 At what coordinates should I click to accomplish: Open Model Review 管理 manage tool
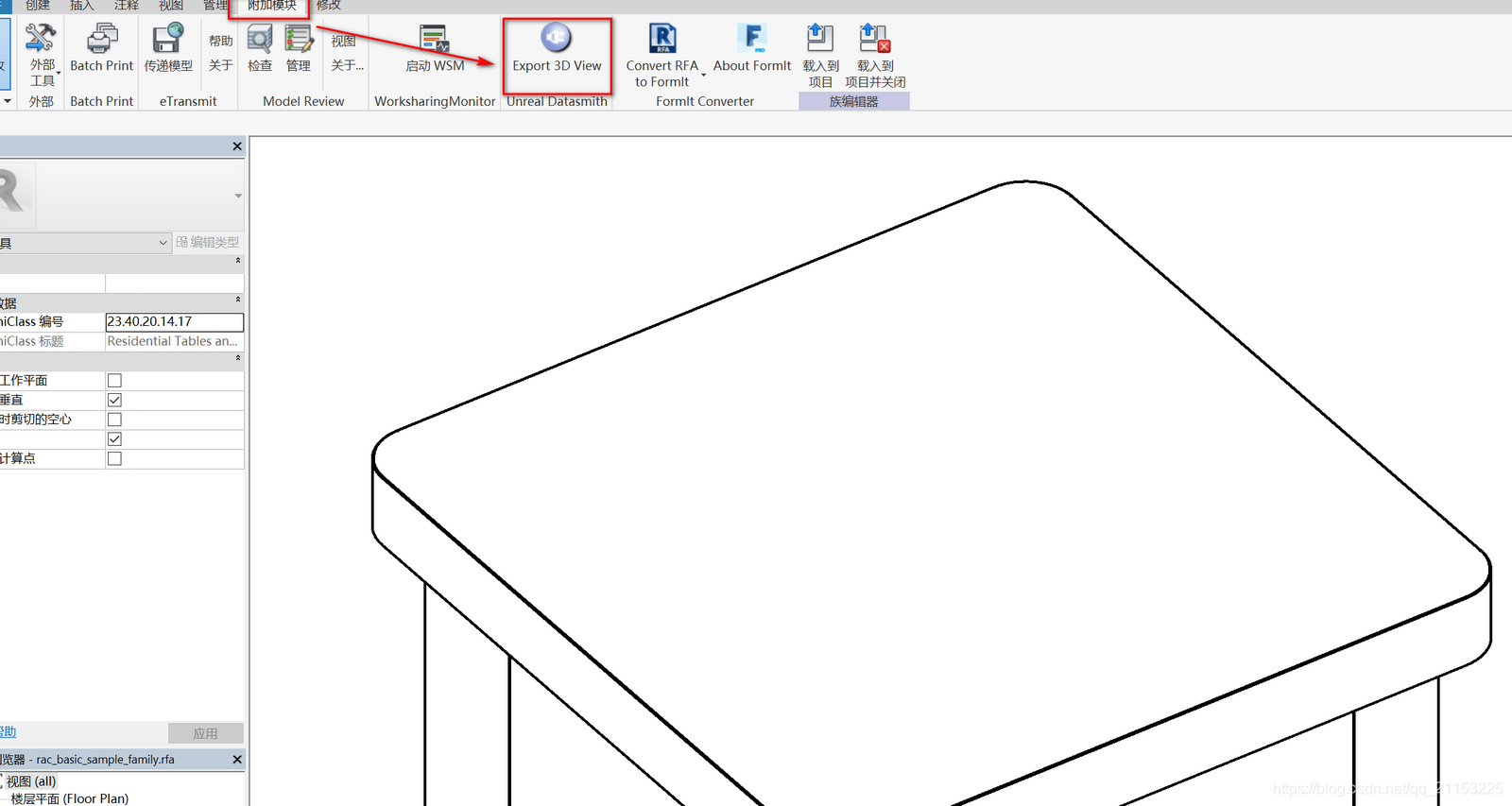[x=299, y=49]
